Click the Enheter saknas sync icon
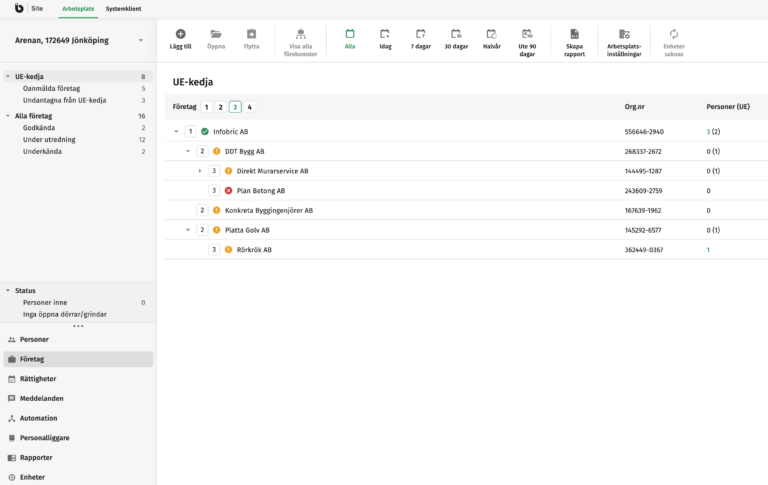The width and height of the screenshot is (768, 485). click(674, 34)
